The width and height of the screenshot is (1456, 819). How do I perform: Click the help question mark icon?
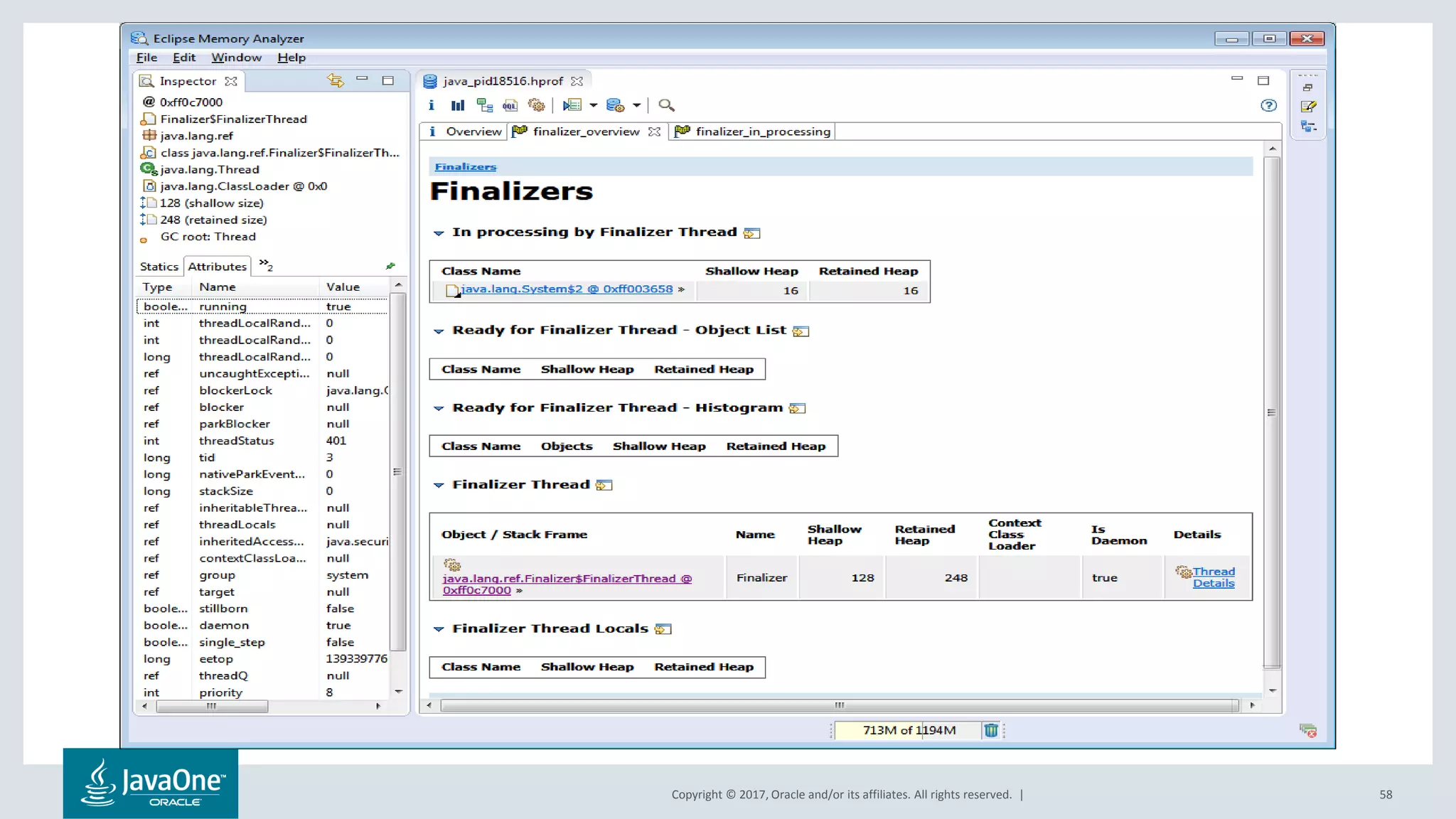tap(1268, 105)
